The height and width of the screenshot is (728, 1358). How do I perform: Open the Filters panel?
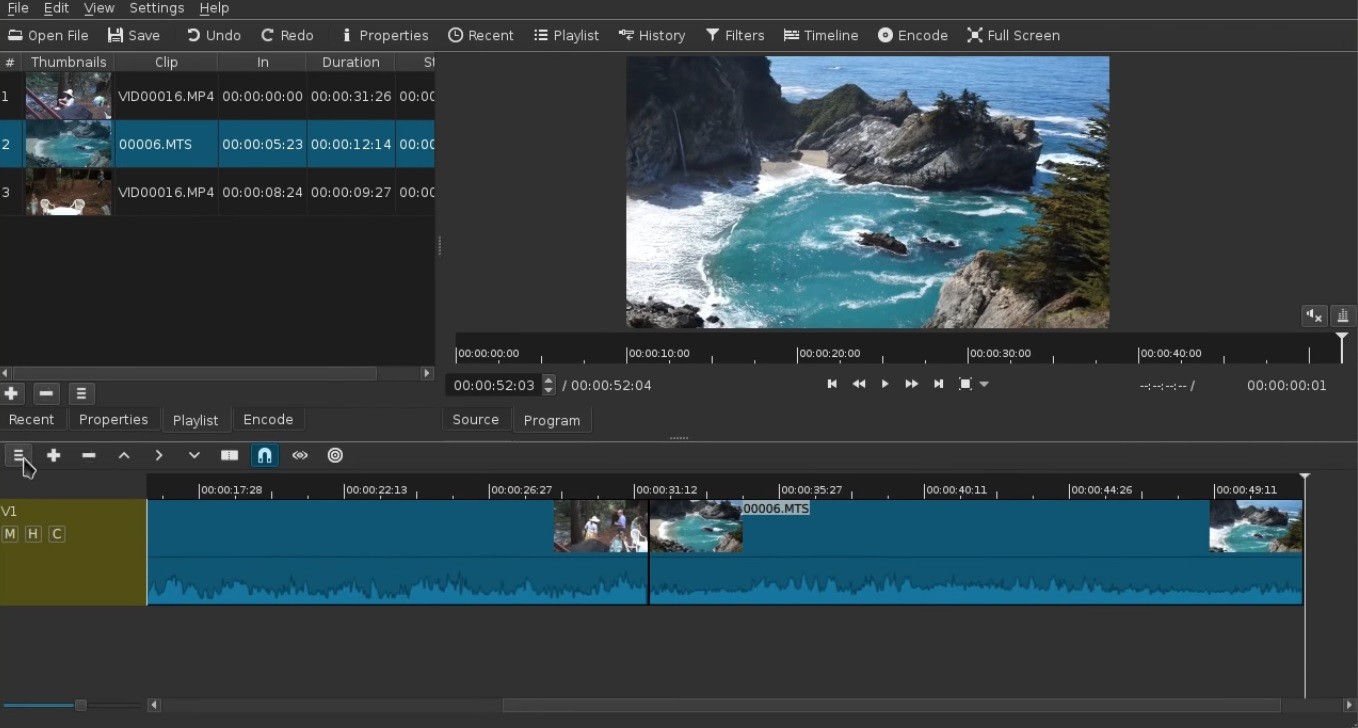pos(735,35)
